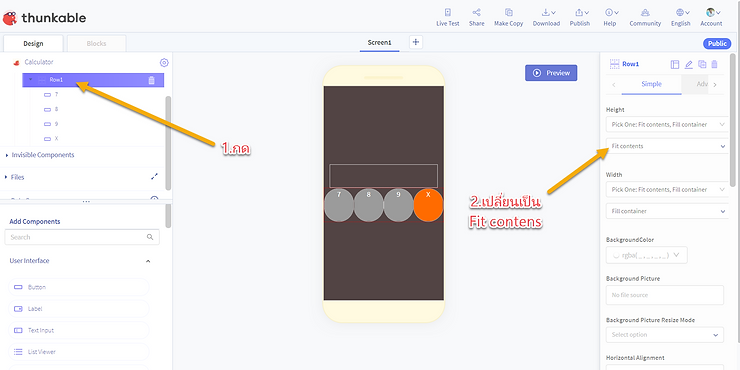Image resolution: width=740 pixels, height=370 pixels.
Task: Delete Row1 from properties panel trash
Action: [x=715, y=64]
